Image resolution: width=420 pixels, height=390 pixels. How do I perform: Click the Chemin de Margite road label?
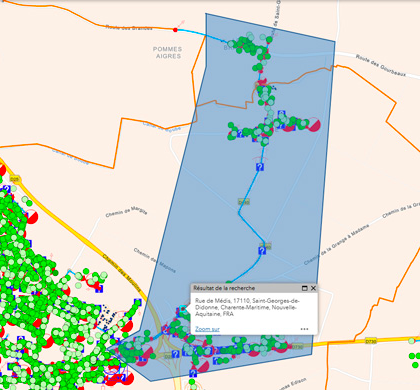126,212
